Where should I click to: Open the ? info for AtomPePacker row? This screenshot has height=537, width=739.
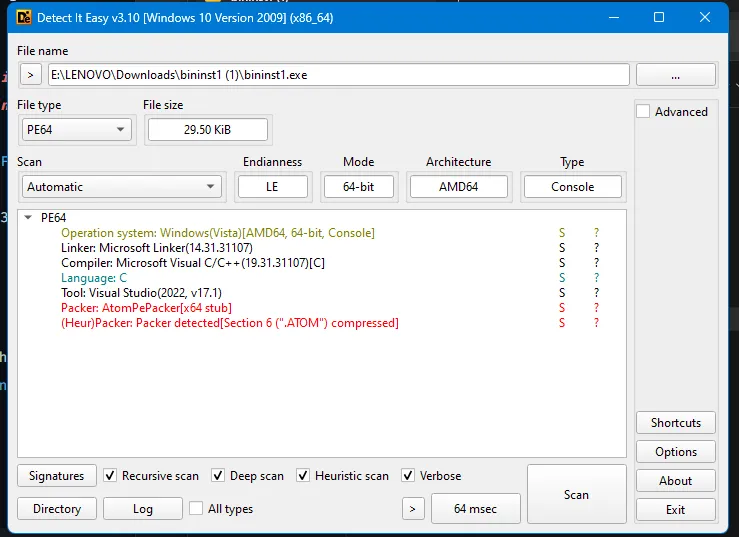596,308
